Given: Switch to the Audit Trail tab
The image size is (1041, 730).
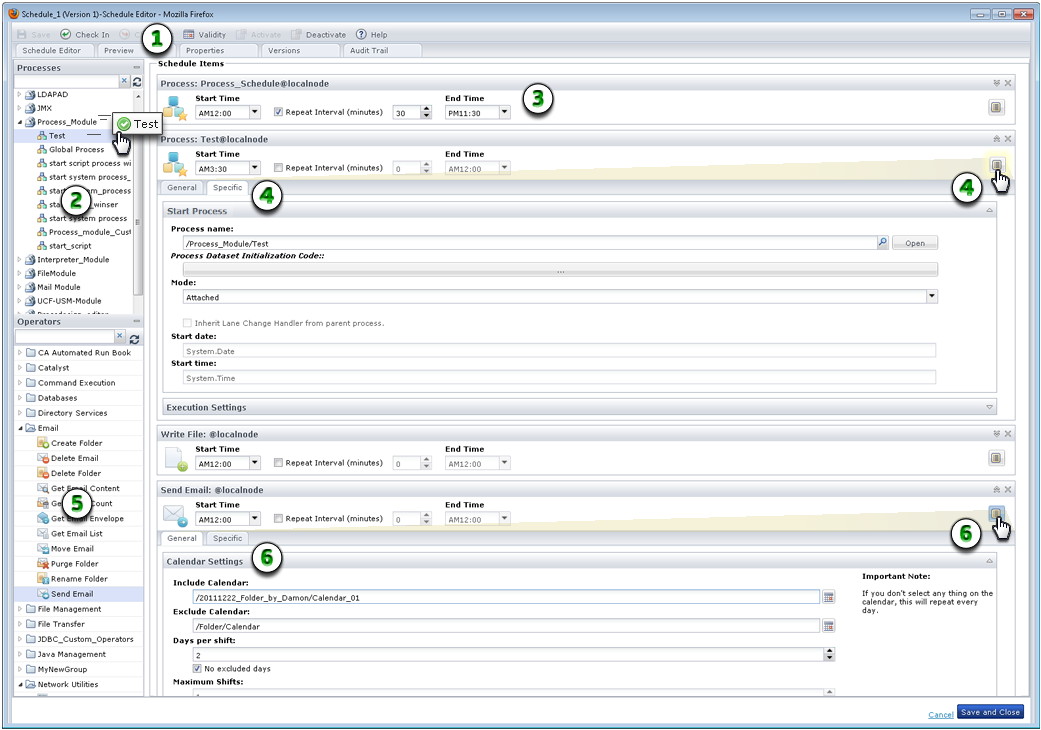Looking at the screenshot, I should pyautogui.click(x=369, y=50).
